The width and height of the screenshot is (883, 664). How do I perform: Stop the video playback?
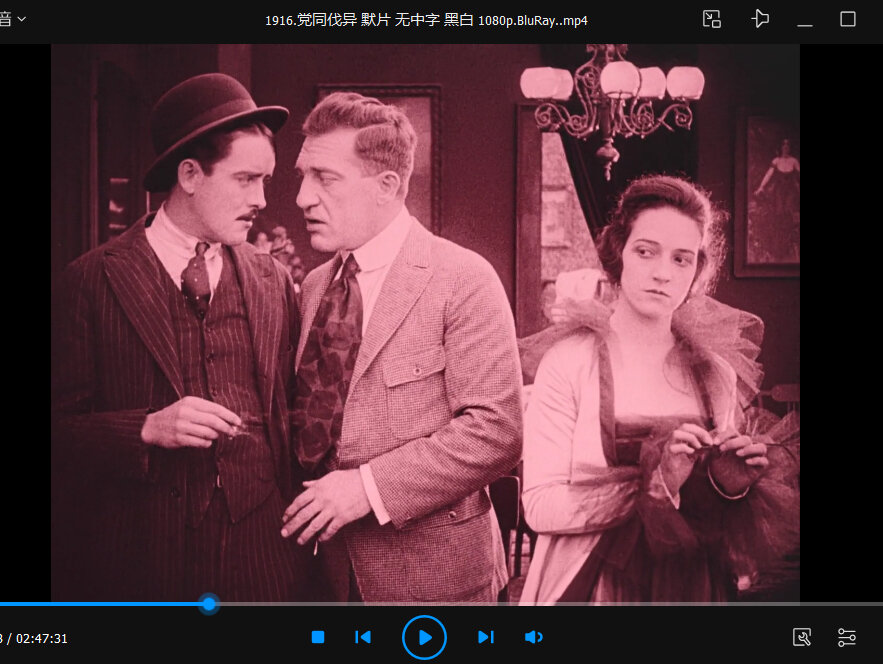click(318, 637)
